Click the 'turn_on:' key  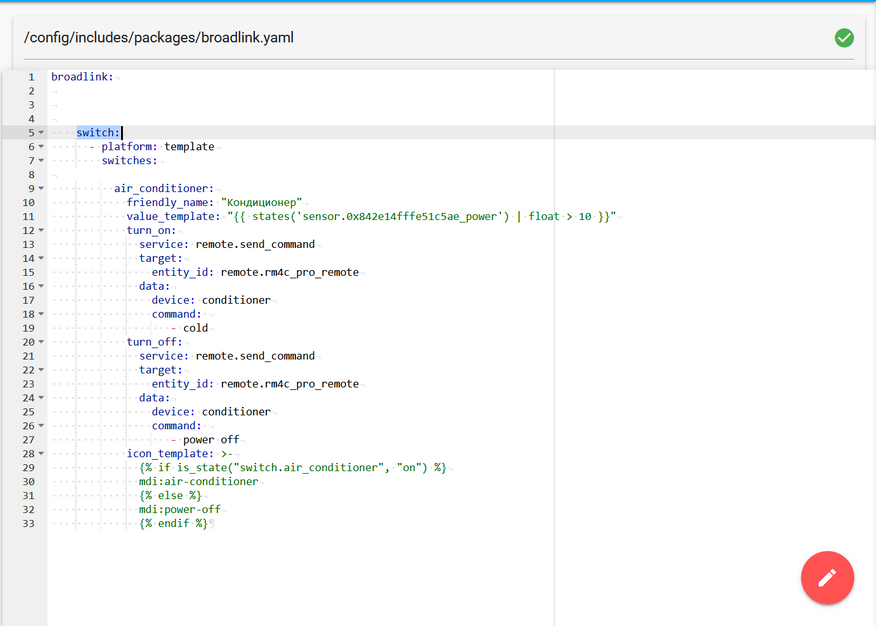(x=151, y=230)
